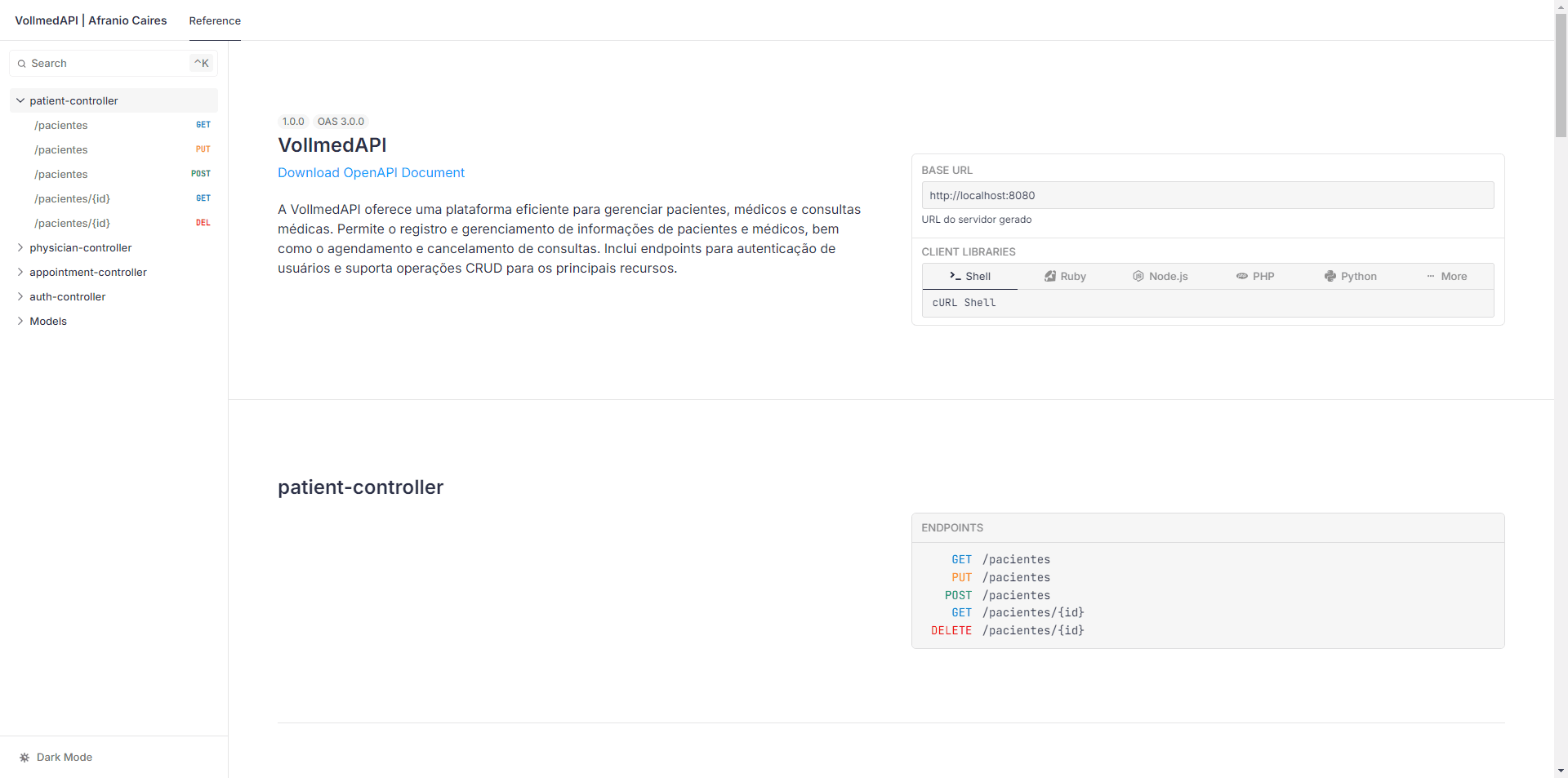
Task: Open the Reference tab
Action: pos(215,21)
